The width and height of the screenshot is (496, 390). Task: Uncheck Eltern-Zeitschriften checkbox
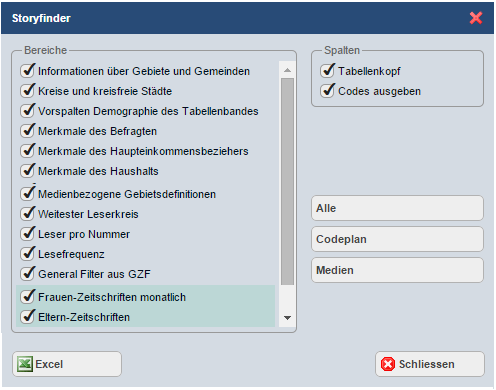coord(27,317)
